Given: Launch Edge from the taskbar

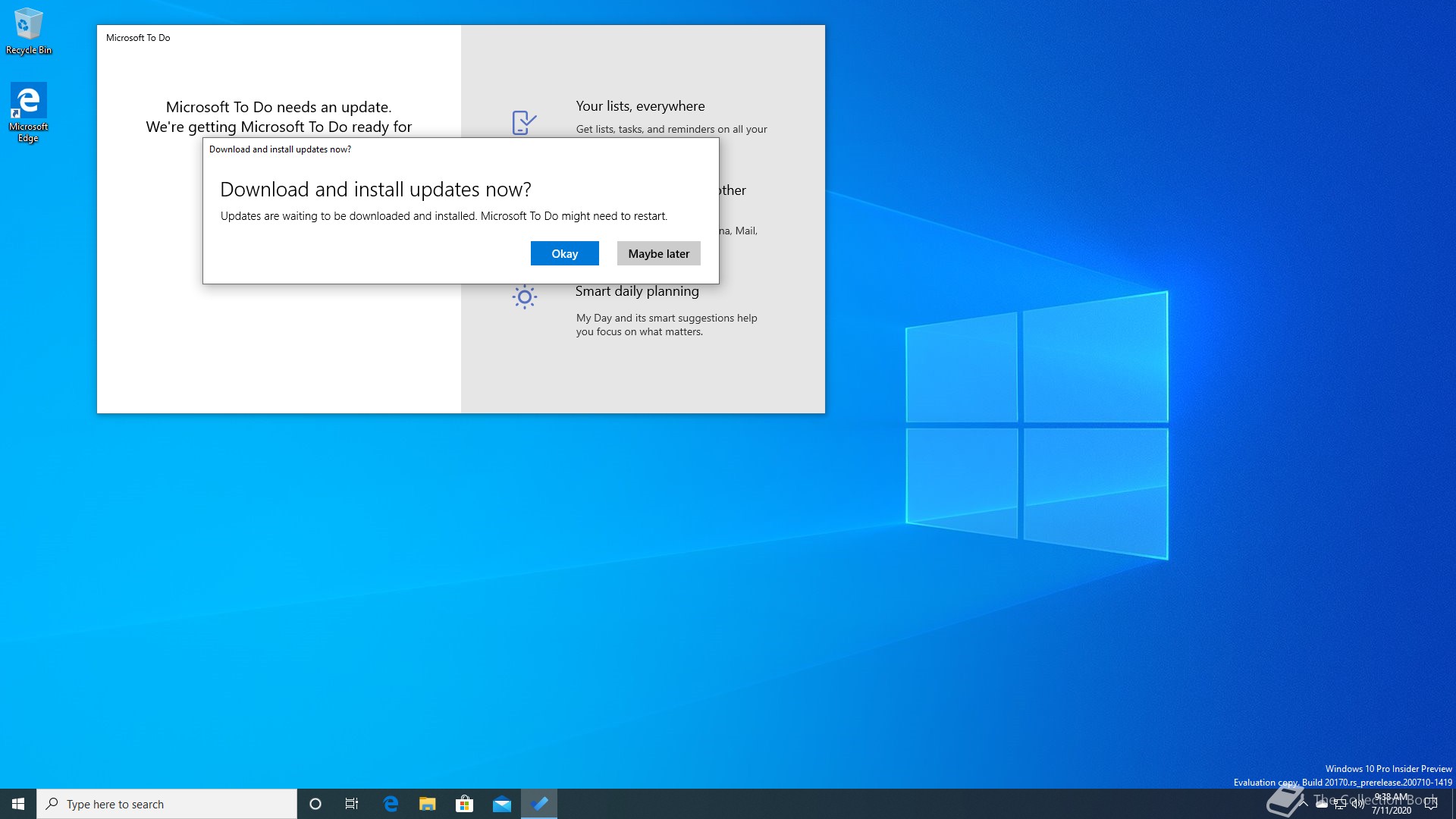Looking at the screenshot, I should (391, 804).
